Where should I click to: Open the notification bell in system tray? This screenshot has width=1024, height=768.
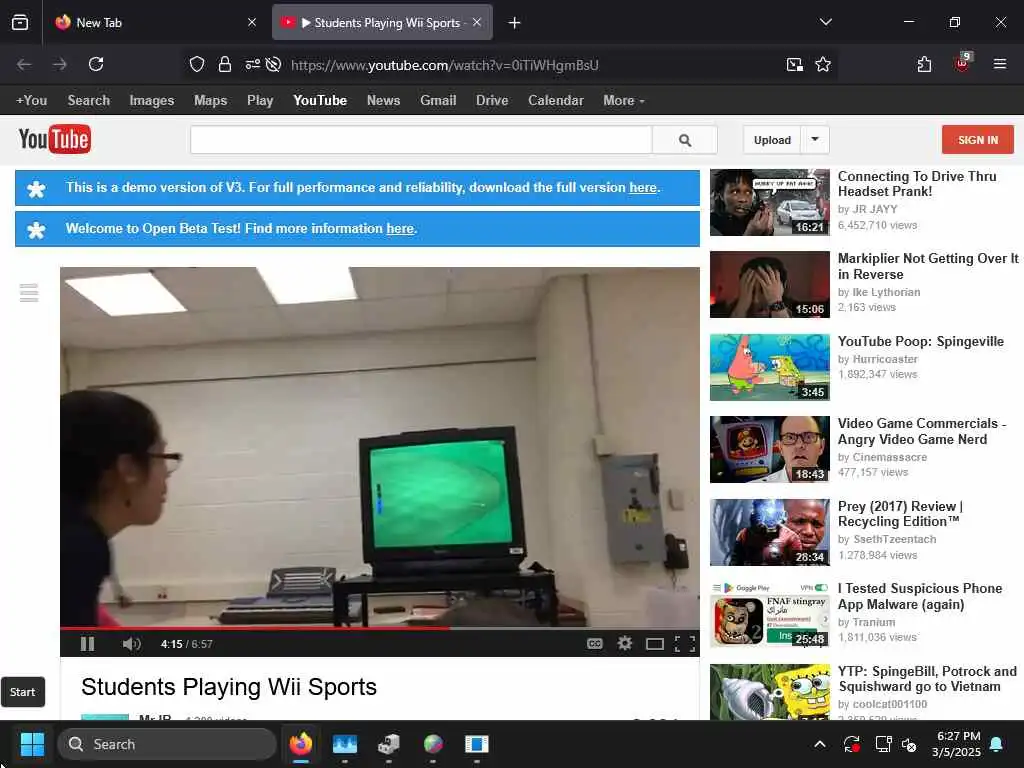pyautogui.click(x=997, y=744)
